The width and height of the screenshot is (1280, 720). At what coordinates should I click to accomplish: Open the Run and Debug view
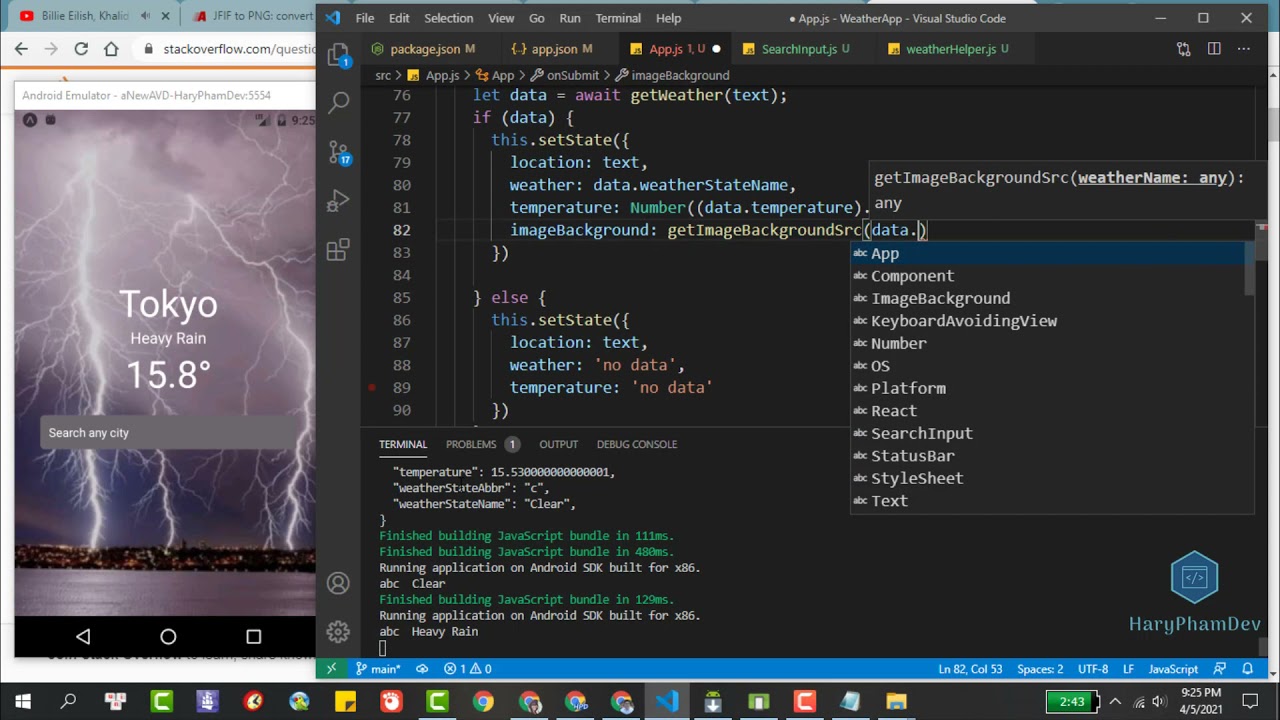[x=338, y=200]
